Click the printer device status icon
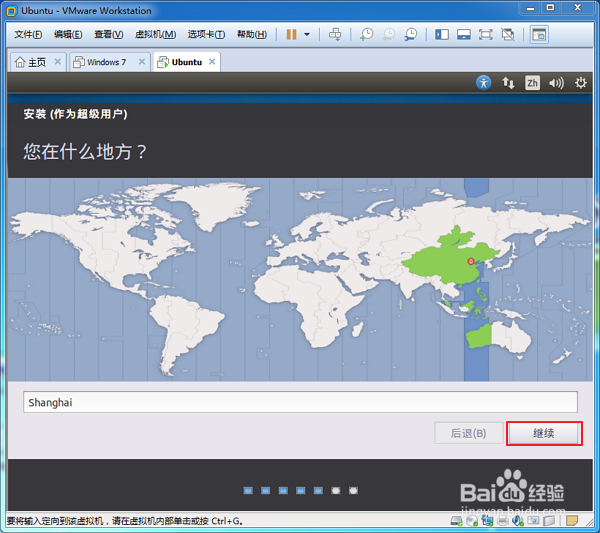 pos(502,521)
